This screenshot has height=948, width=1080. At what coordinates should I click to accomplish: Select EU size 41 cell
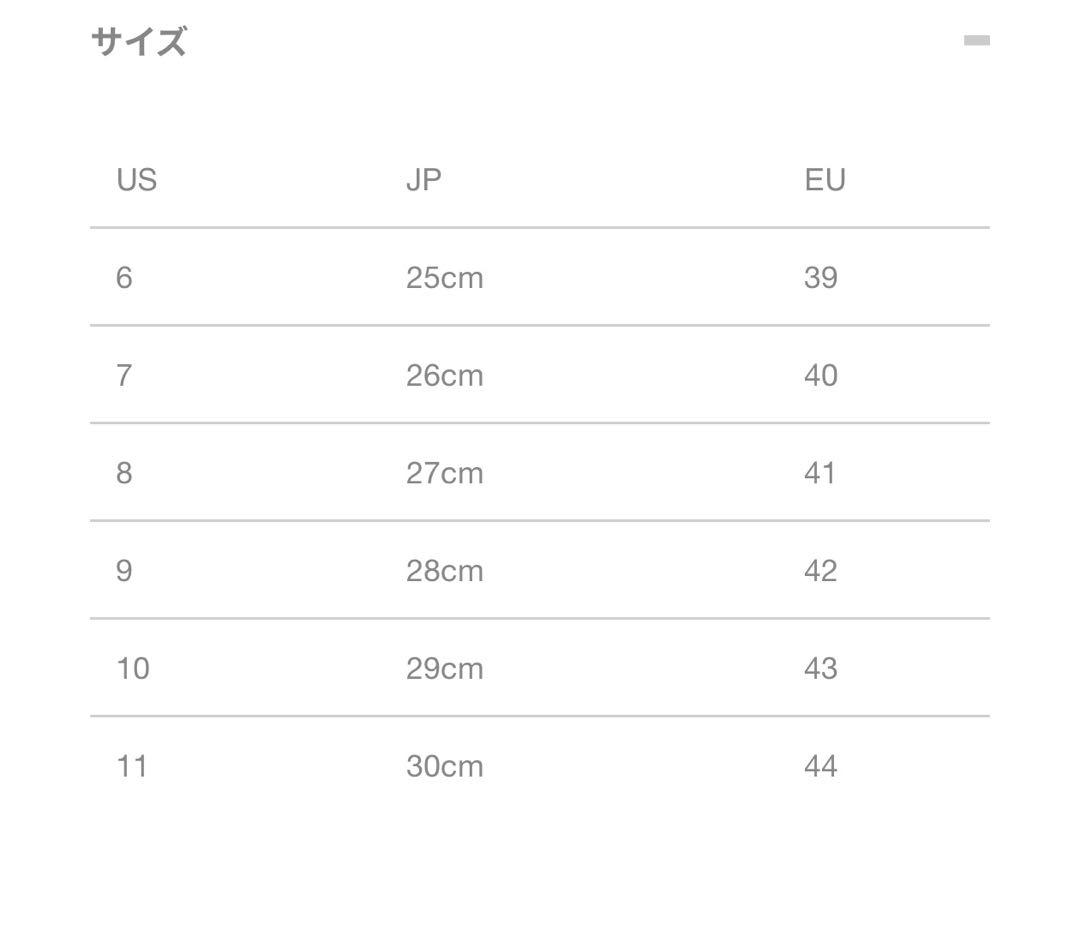coord(820,472)
